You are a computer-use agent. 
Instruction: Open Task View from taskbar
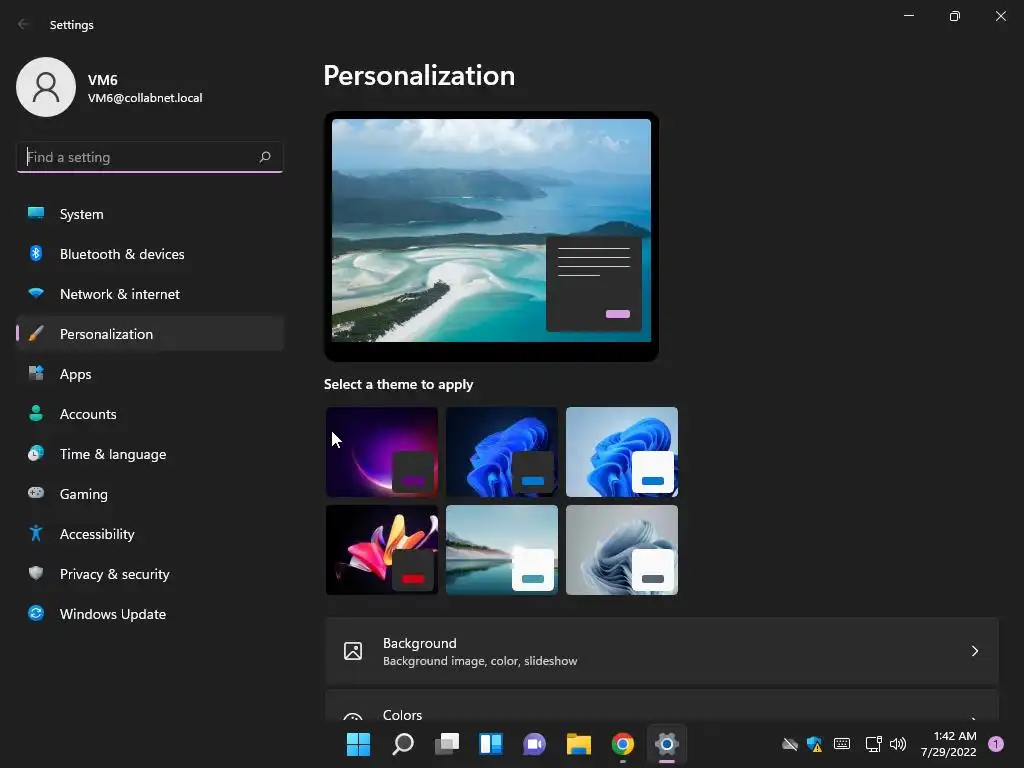pos(447,744)
